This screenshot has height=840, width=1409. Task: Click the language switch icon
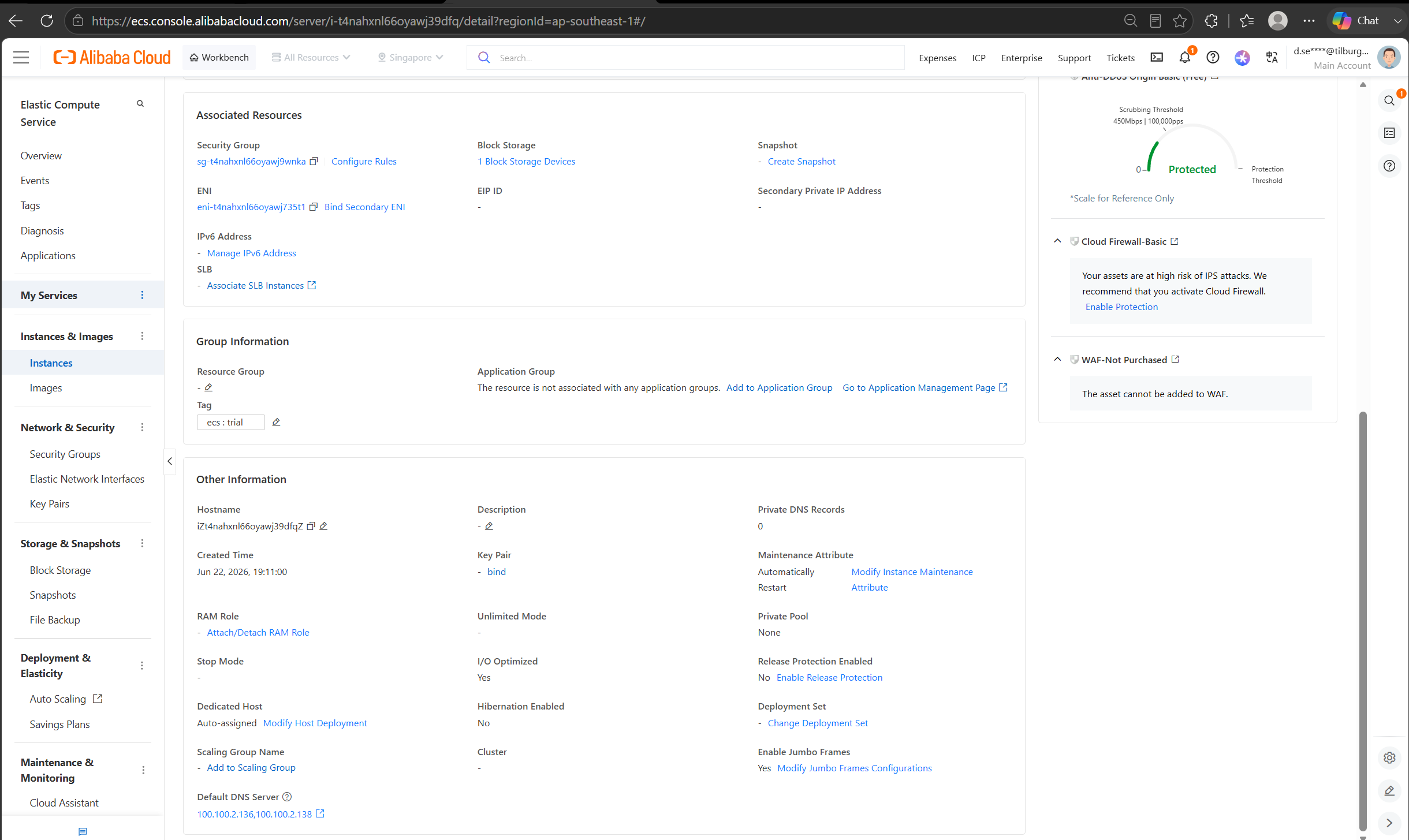tap(1272, 57)
